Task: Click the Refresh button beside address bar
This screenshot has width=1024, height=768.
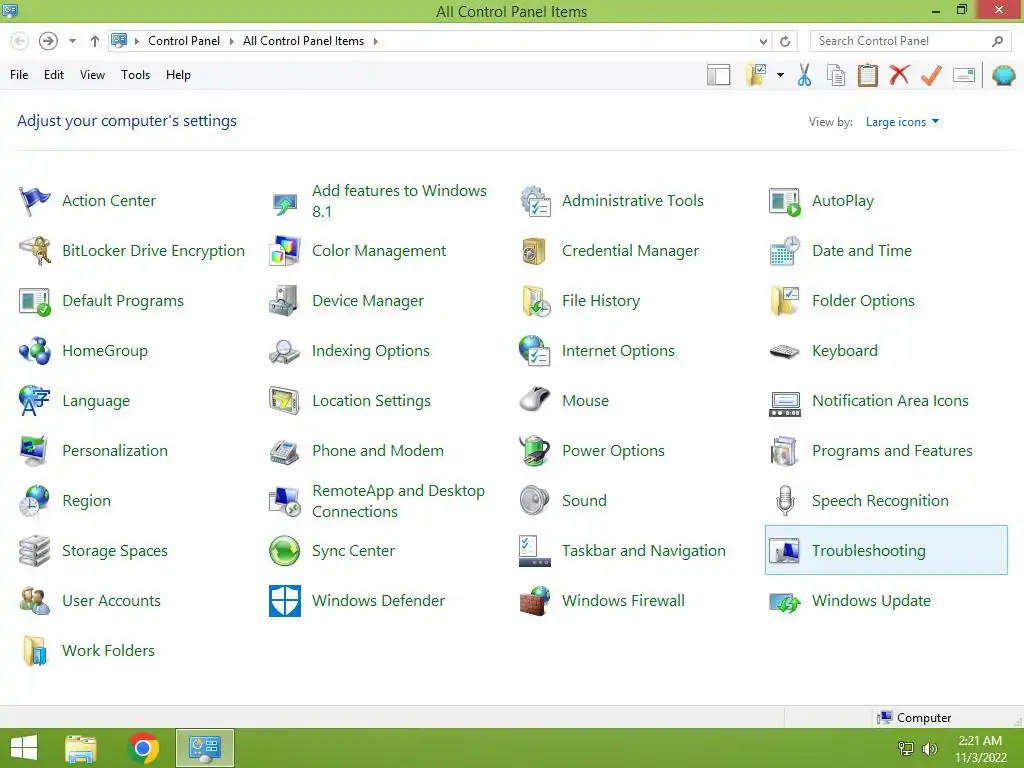Action: click(x=785, y=41)
